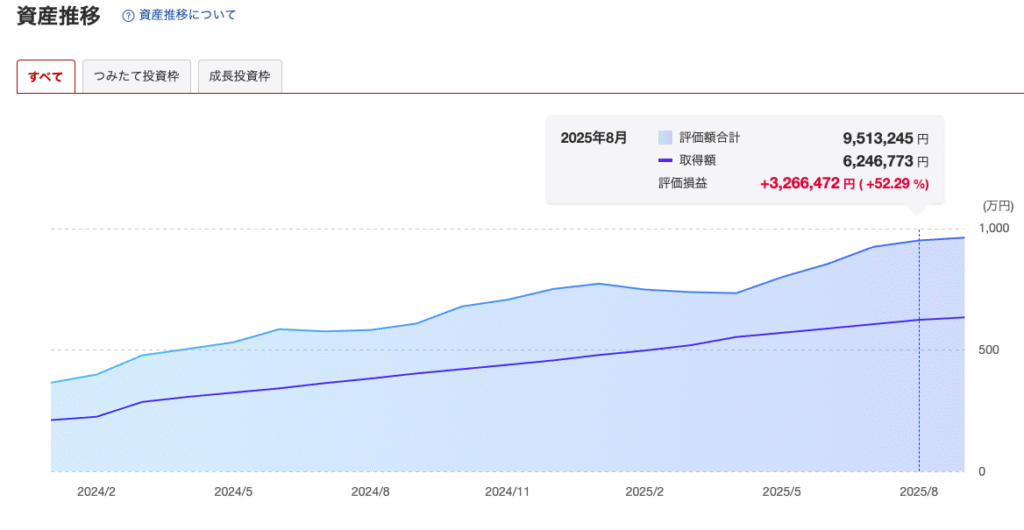Viewport: 1024px width, 530px height.
Task: Click the 2025/8 x-axis label
Action: pyautogui.click(x=919, y=492)
